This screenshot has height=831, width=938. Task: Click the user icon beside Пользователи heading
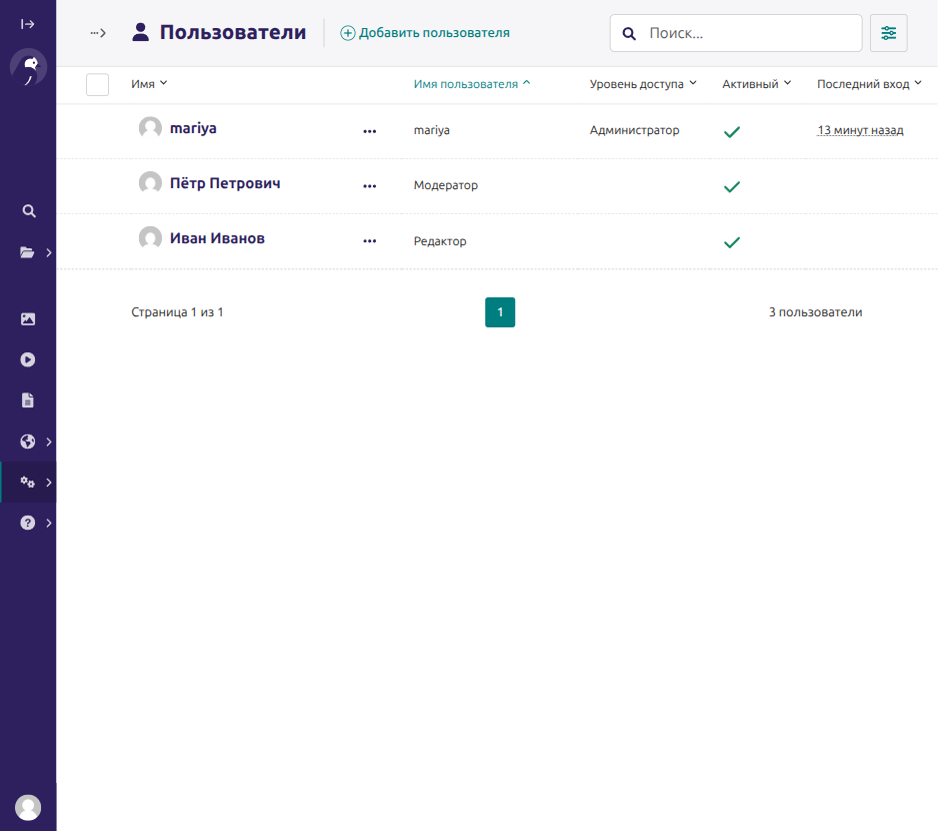141,32
